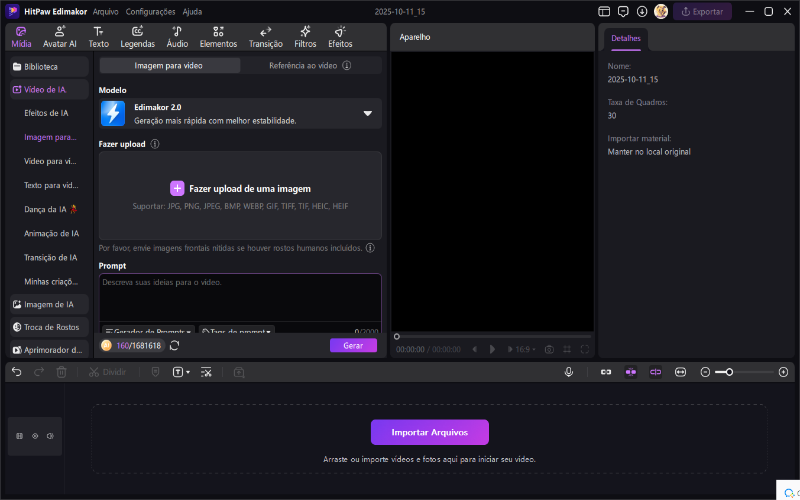Click the AI credits coin counter
The width and height of the screenshot is (800, 500).
pyautogui.click(x=132, y=345)
